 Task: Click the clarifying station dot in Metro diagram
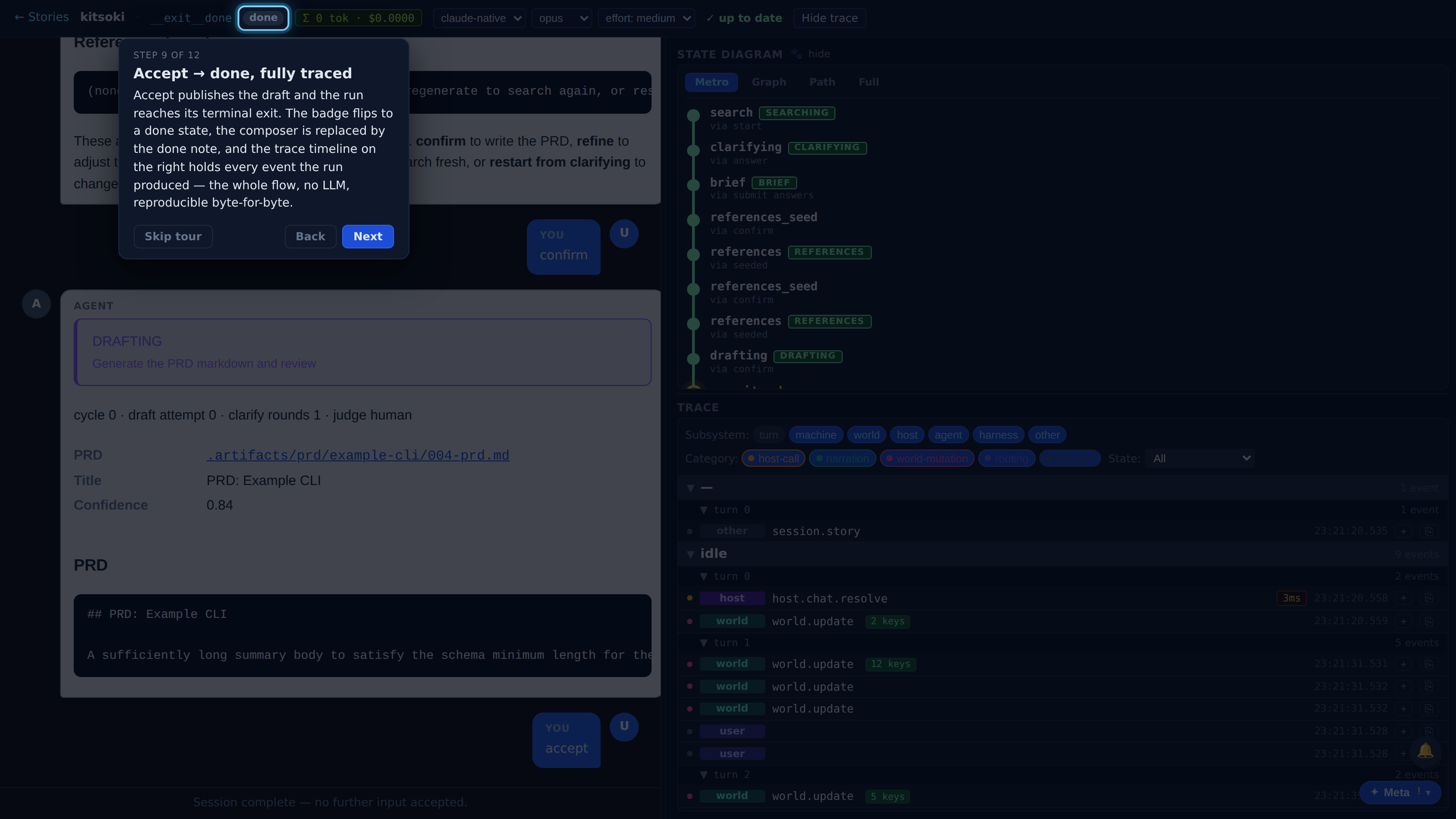693,150
